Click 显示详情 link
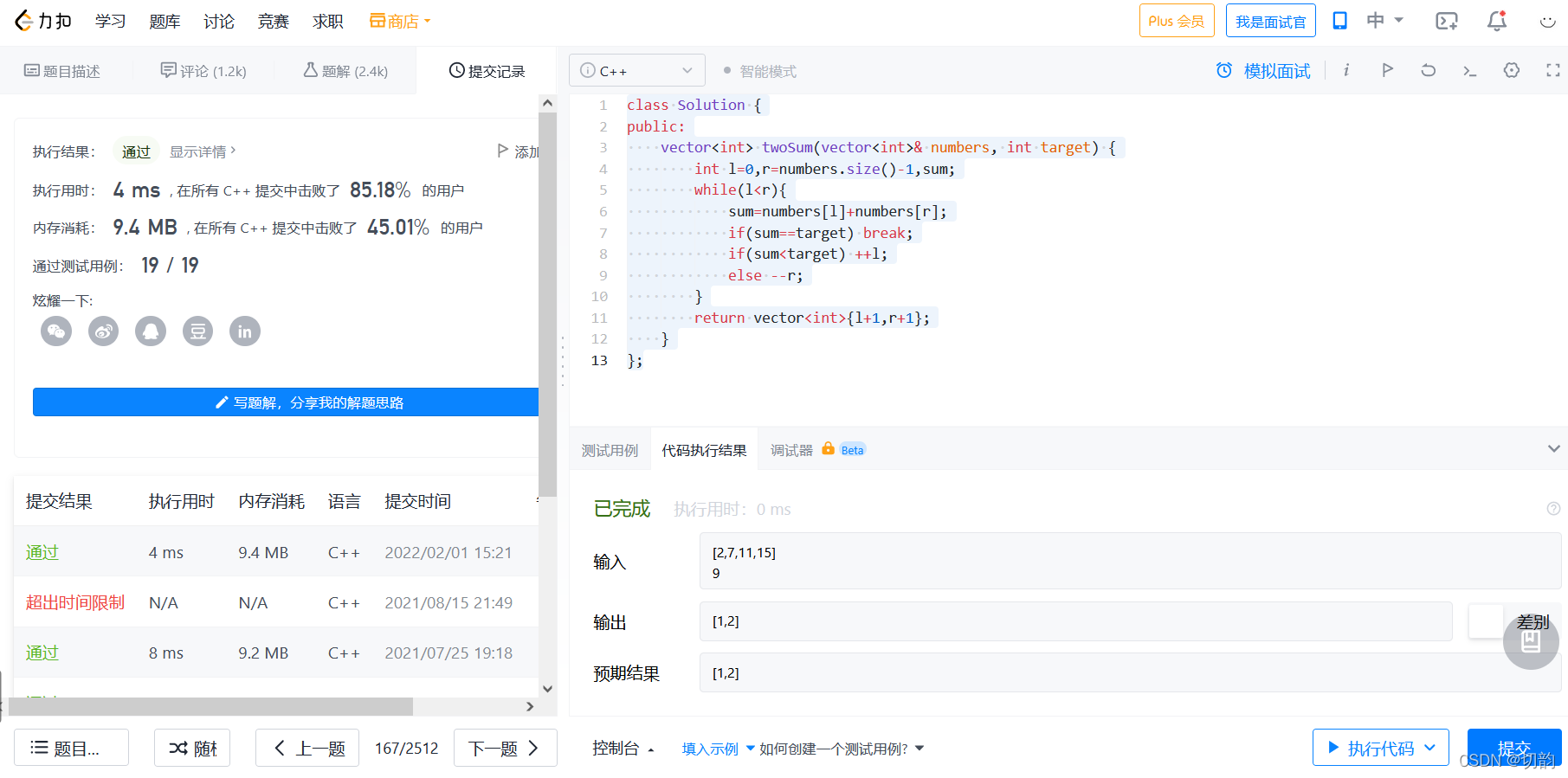This screenshot has width=1568, height=778. pos(203,151)
